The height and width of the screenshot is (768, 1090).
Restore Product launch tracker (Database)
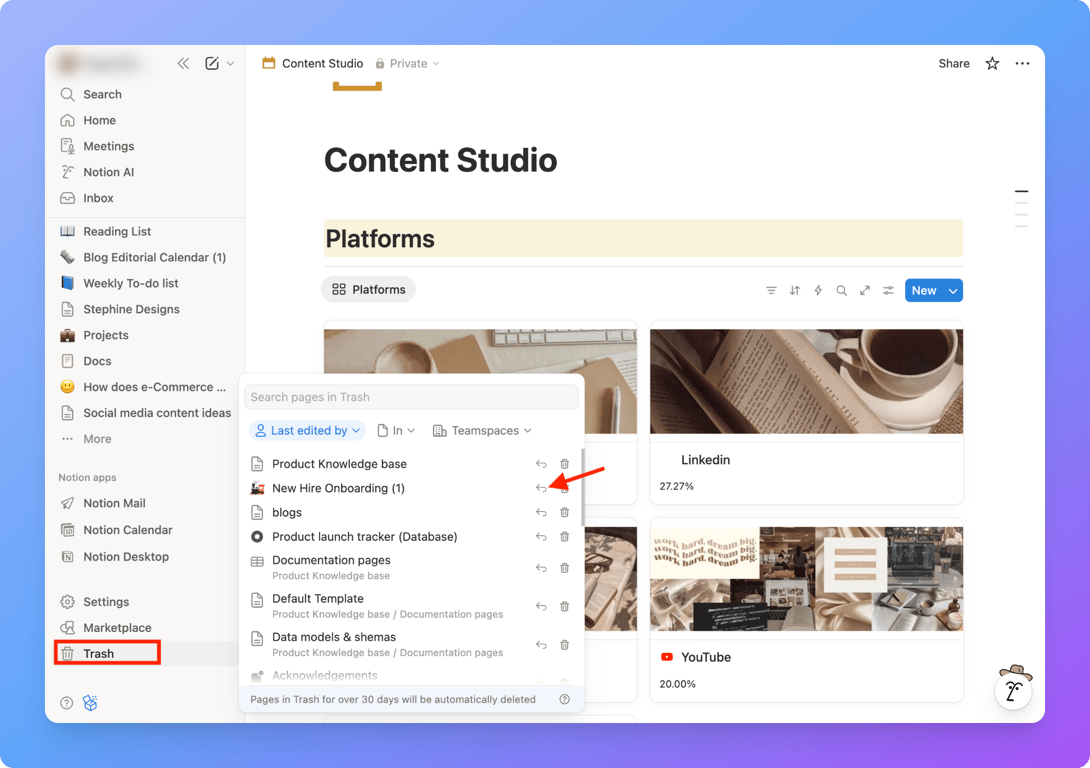pyautogui.click(x=541, y=537)
